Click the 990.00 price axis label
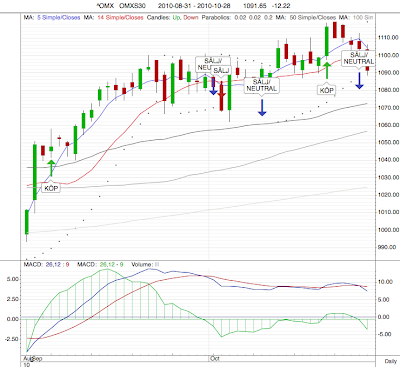 point(387,247)
